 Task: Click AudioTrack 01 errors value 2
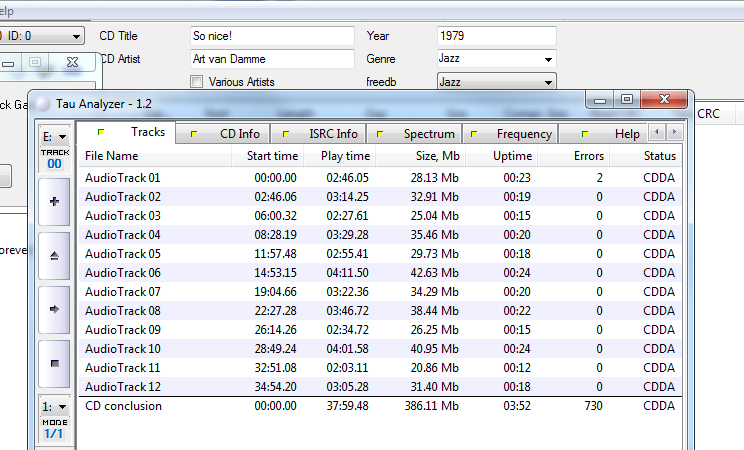[x=600, y=178]
